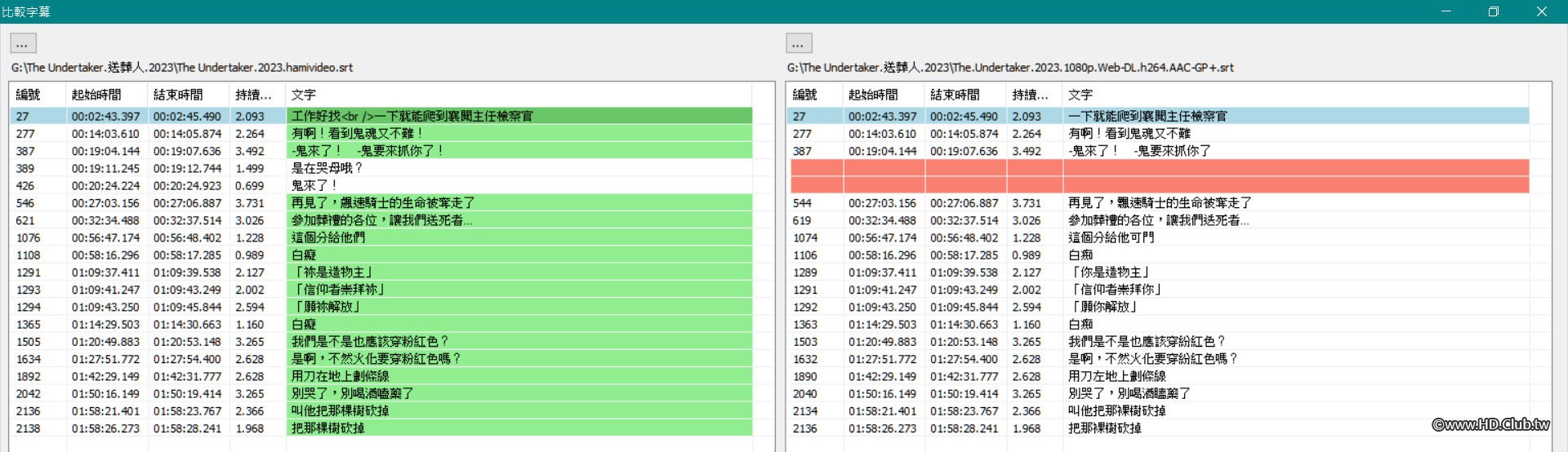Image resolution: width=1568 pixels, height=452 pixels.
Task: Select left row 1291 「祢是造物主」
Action: tap(333, 273)
